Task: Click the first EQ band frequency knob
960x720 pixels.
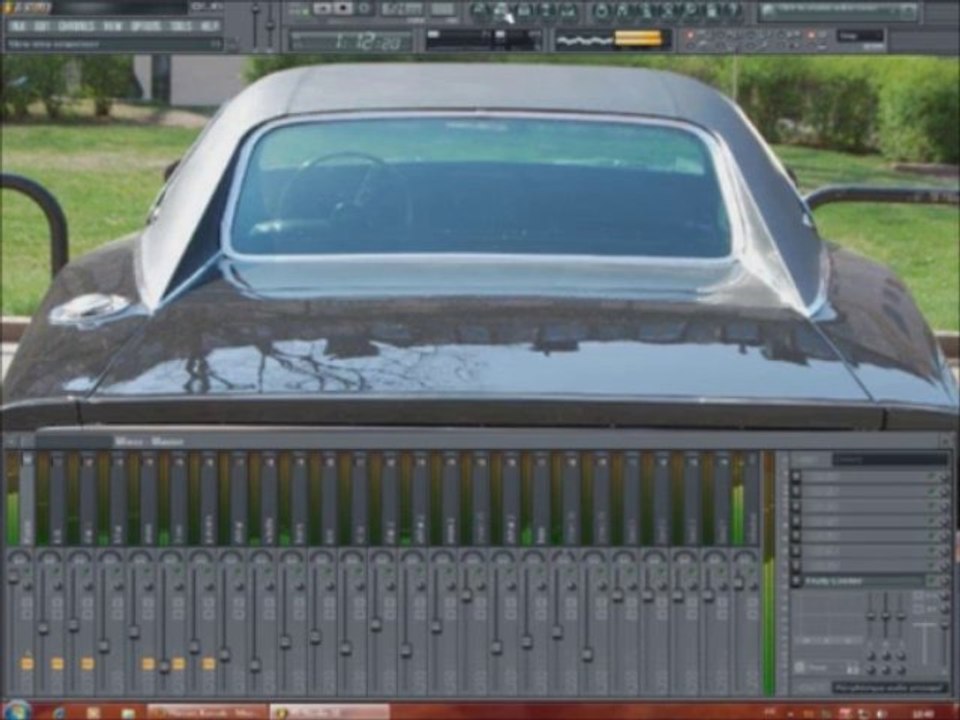Action: tap(871, 656)
